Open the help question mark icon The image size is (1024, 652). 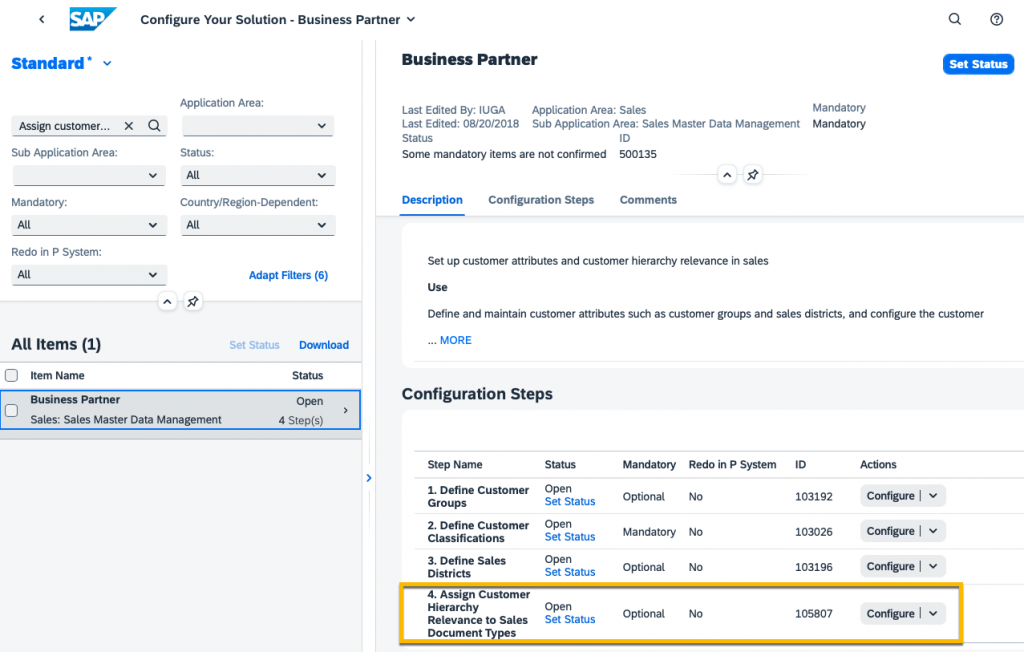point(997,19)
